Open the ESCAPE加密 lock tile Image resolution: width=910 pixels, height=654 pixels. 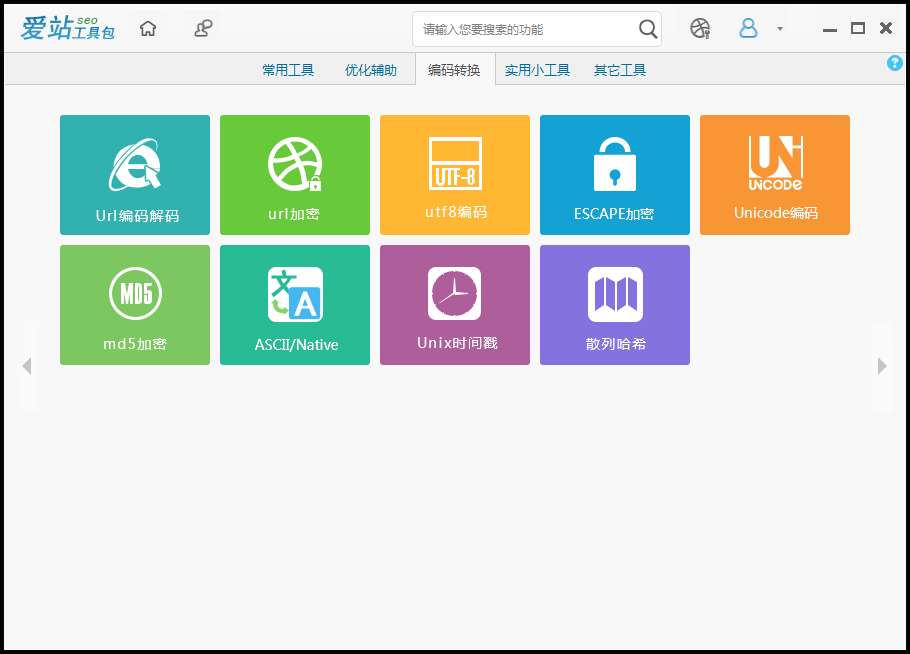(x=615, y=175)
